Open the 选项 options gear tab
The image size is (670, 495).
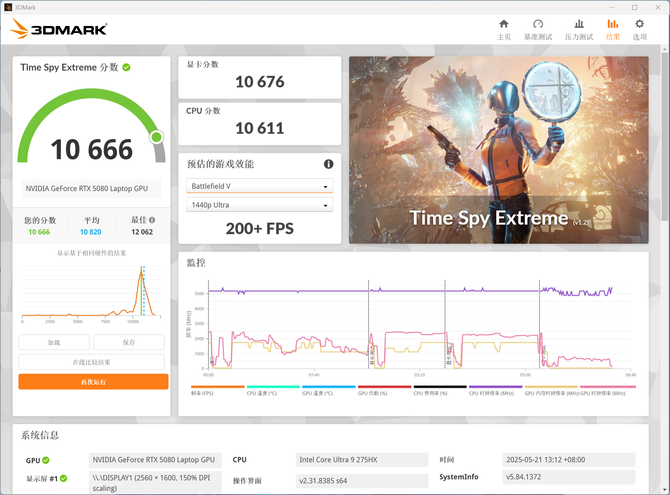(640, 29)
